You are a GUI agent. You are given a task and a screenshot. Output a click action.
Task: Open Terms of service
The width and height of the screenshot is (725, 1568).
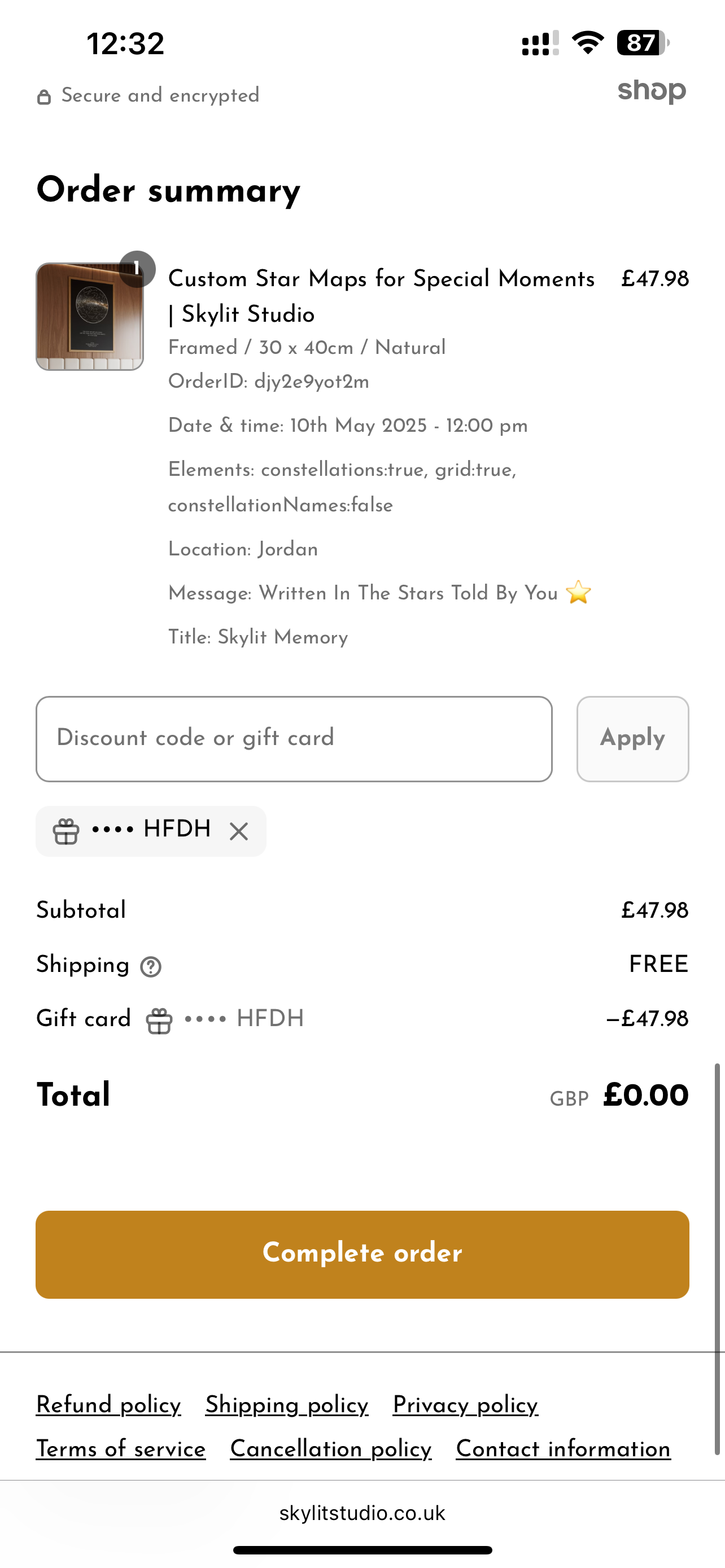point(120,1449)
